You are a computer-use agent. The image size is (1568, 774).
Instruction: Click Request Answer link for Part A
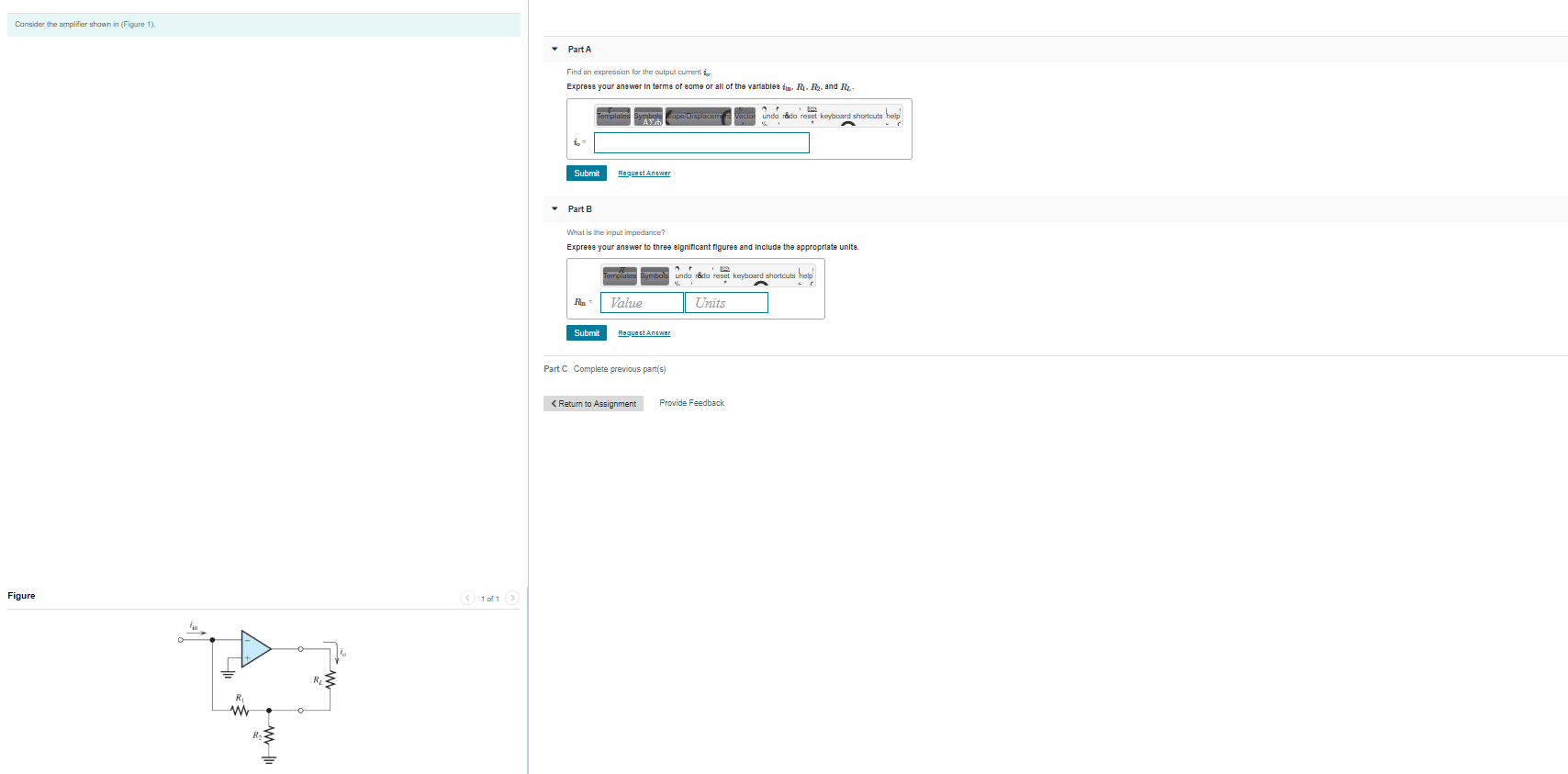tap(644, 174)
